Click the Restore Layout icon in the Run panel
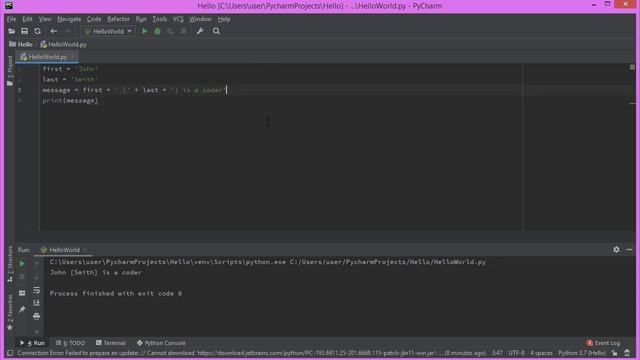Viewport: 640px width, 360px height. click(x=22, y=293)
